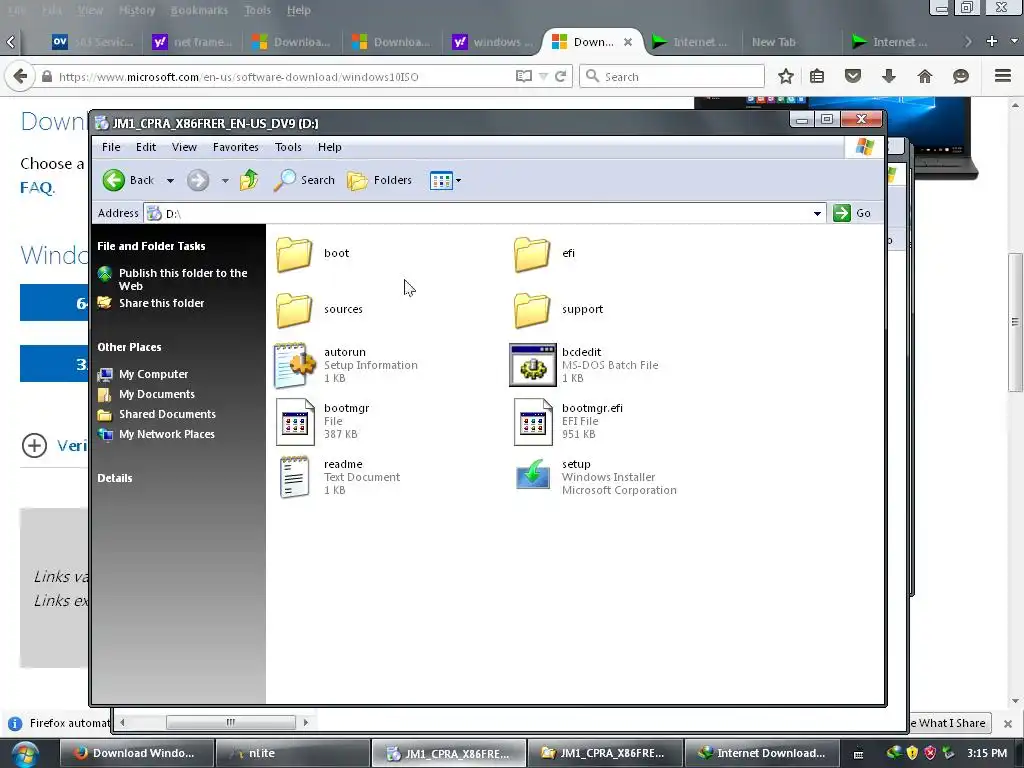The image size is (1024, 768).
Task: Click the green Go arrow button
Action: click(x=842, y=213)
